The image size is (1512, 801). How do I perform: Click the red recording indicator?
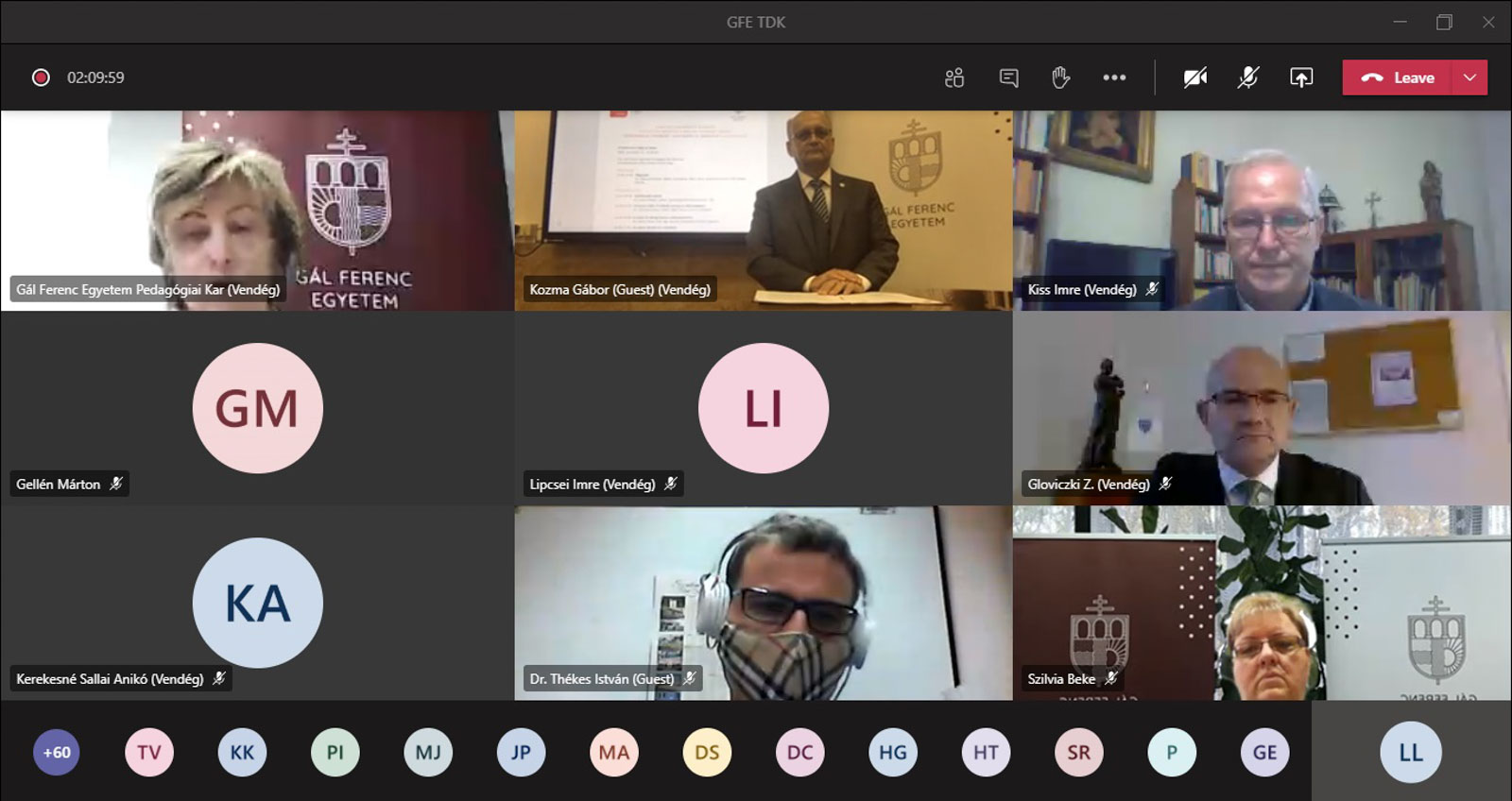(x=41, y=77)
